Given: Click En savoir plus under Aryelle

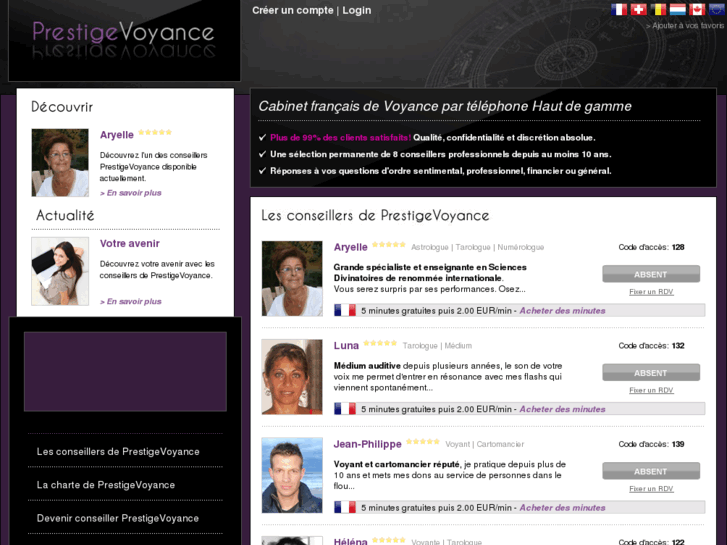Looking at the screenshot, I should click(131, 193).
